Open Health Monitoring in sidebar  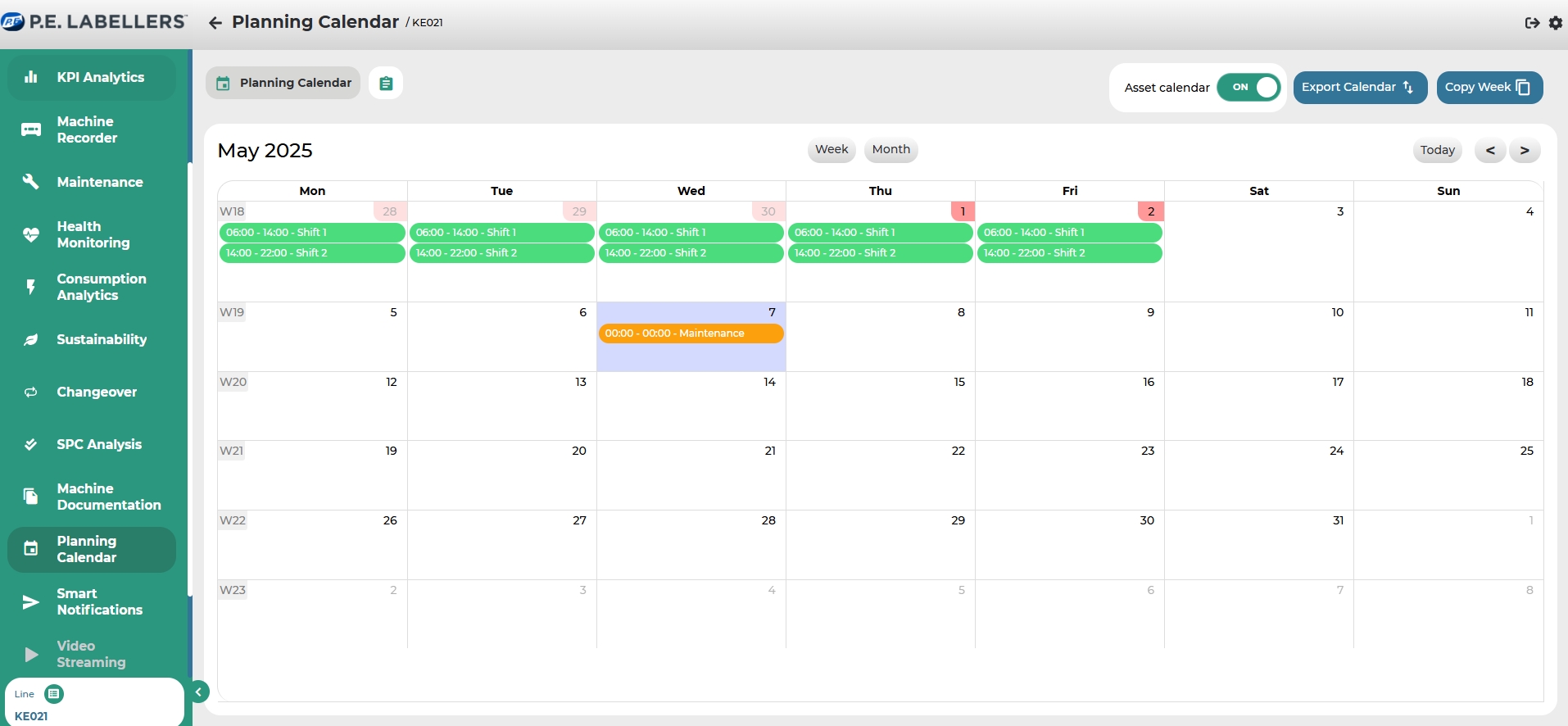pyautogui.click(x=92, y=234)
